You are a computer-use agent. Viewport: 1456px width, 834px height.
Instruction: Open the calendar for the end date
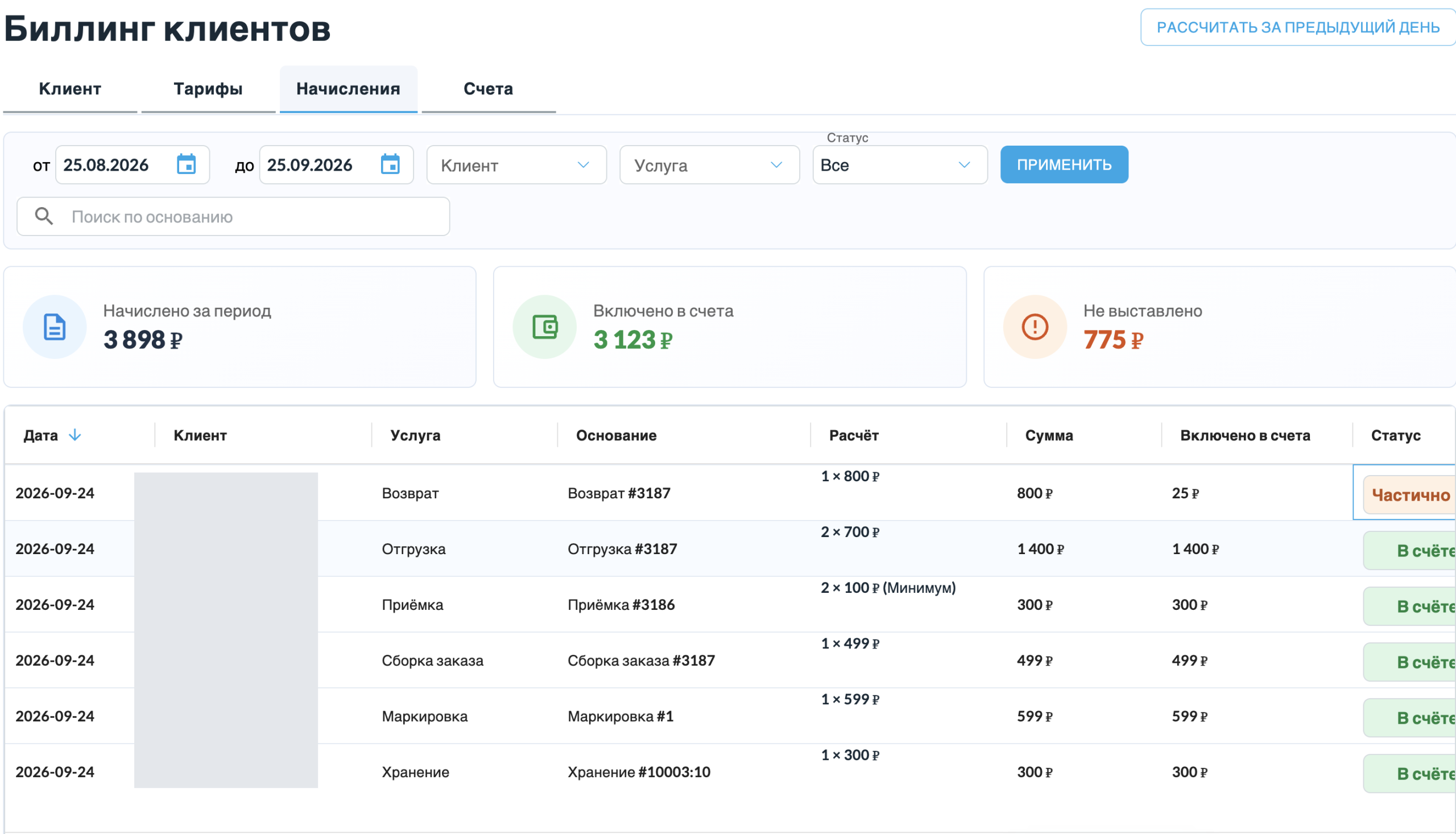pyautogui.click(x=390, y=164)
